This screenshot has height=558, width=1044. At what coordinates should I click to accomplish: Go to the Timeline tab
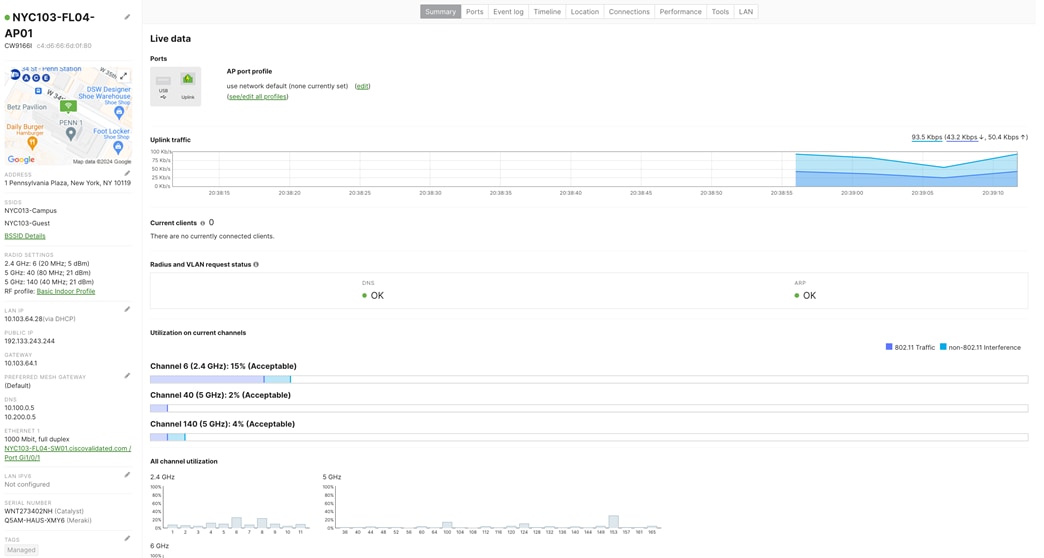pos(547,12)
